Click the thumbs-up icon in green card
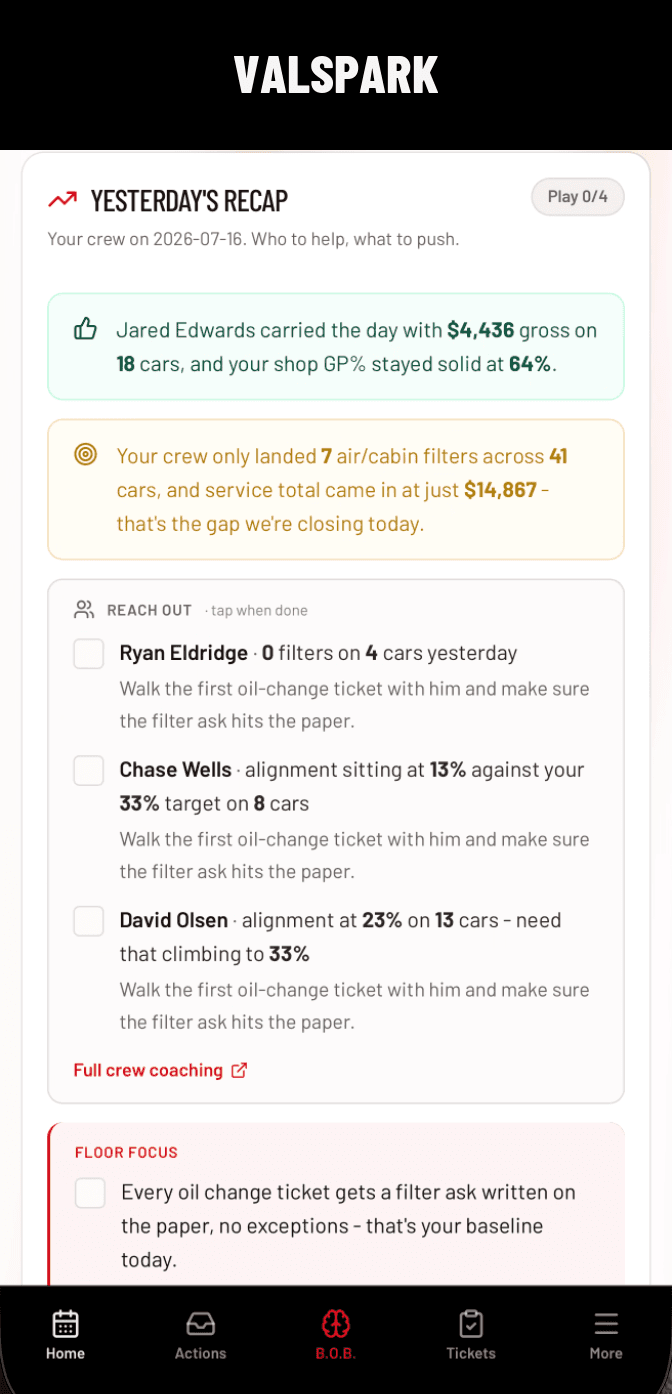Screen dimensions: 672x1394 [x=86, y=329]
